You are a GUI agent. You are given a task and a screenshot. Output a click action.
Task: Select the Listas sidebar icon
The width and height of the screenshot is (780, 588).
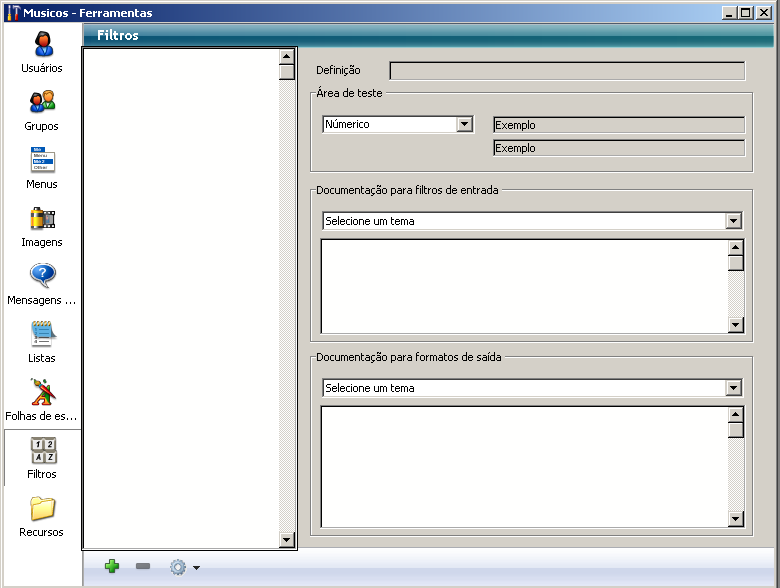42,336
